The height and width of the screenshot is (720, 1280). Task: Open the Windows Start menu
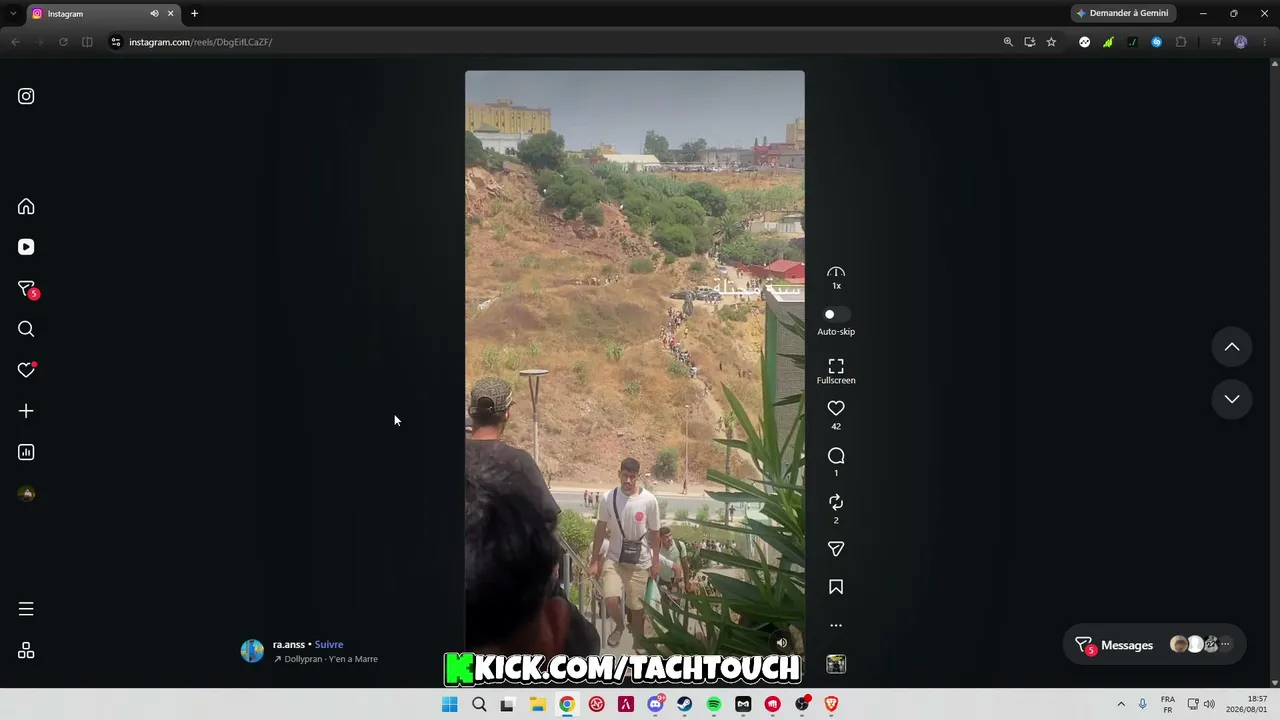pos(450,704)
